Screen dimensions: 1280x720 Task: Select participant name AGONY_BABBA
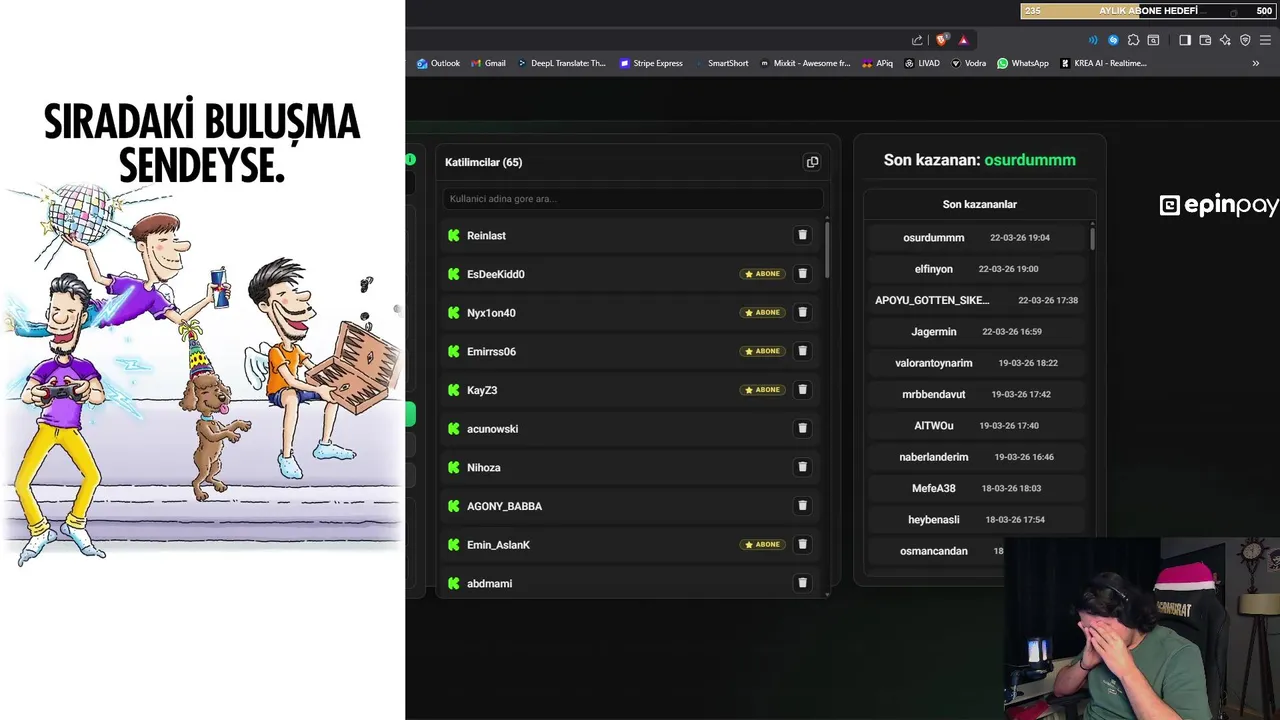click(504, 506)
